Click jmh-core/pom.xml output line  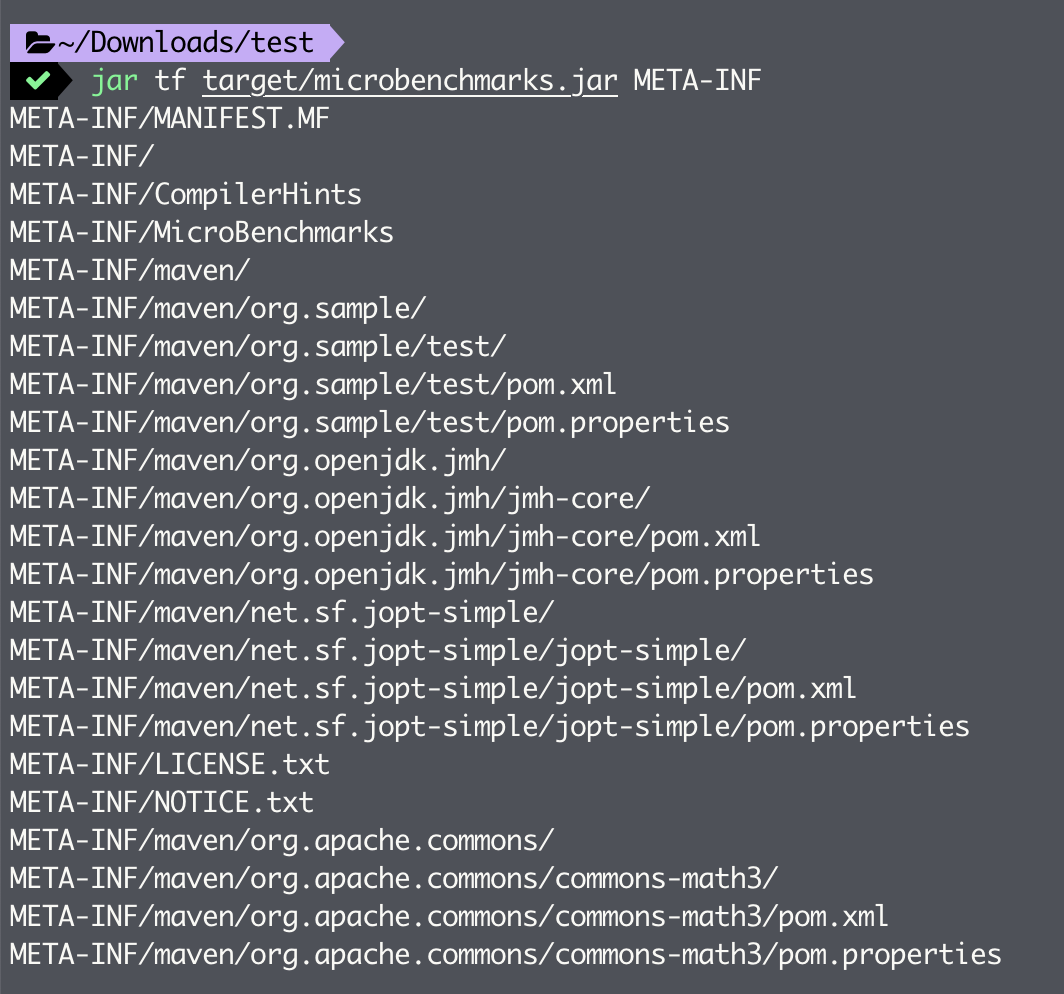tap(385, 537)
